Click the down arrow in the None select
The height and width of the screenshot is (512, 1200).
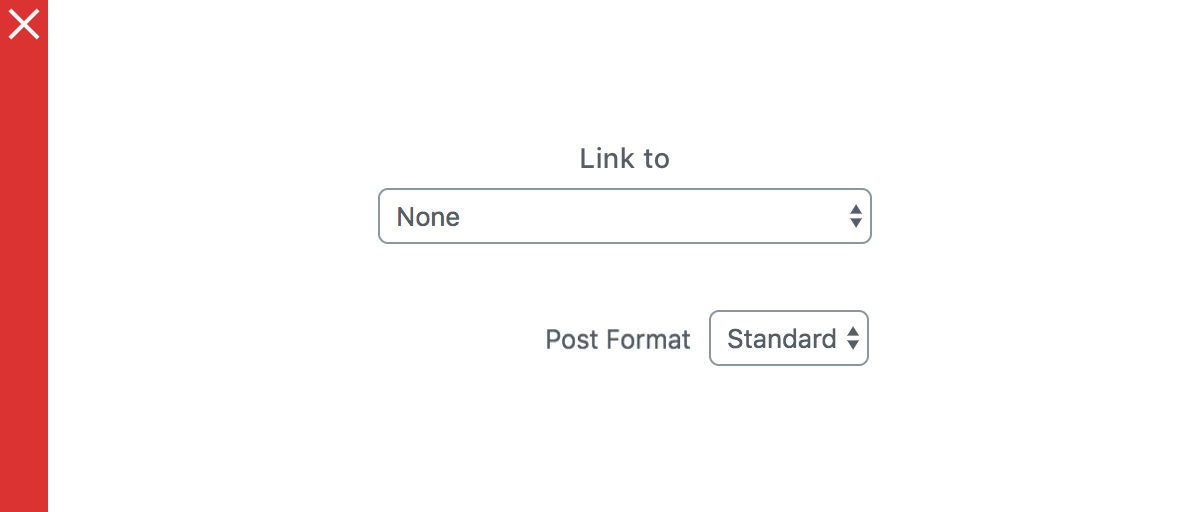pyautogui.click(x=855, y=223)
